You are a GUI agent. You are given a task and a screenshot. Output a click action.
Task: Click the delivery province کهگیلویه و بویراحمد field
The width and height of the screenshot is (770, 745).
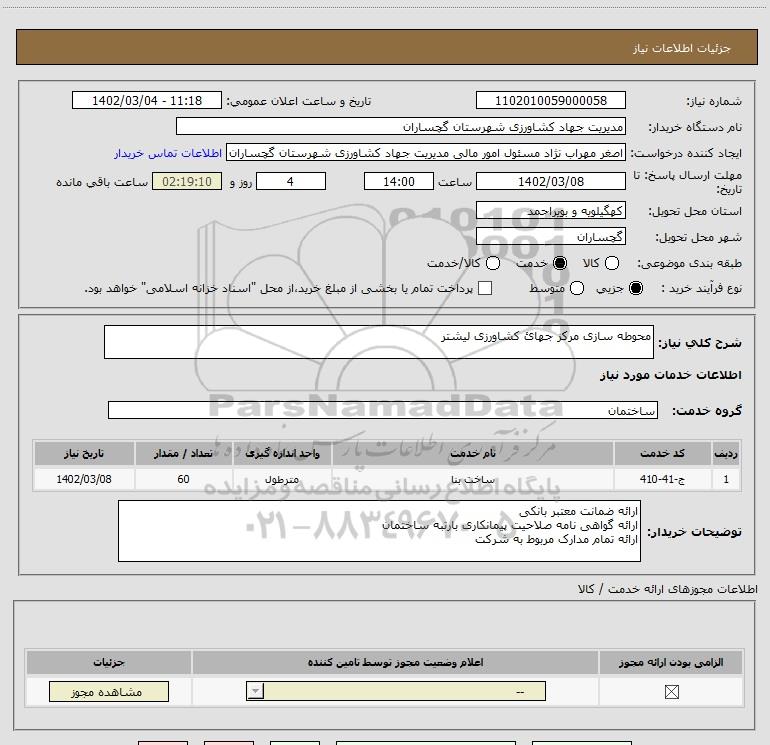550,211
